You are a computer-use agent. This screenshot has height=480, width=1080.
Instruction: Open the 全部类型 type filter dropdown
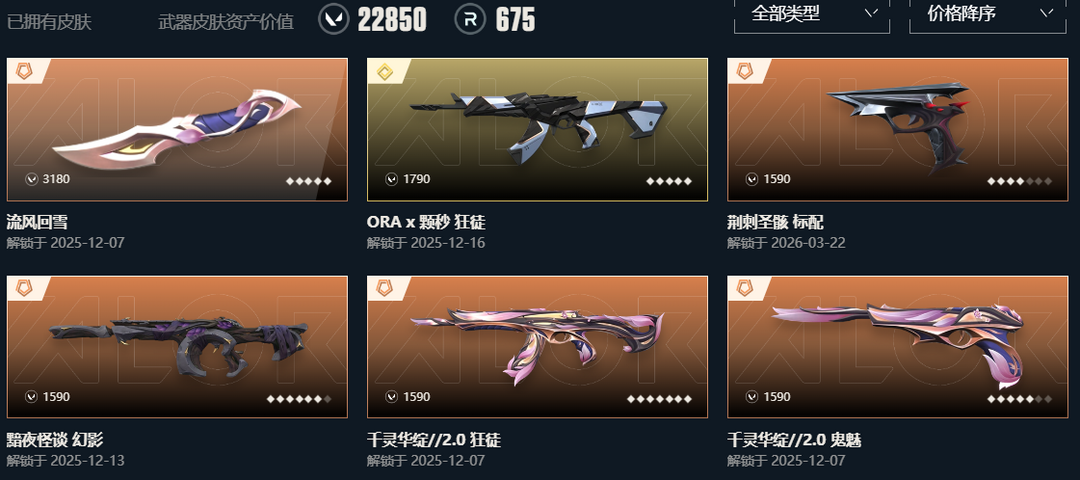pos(812,15)
